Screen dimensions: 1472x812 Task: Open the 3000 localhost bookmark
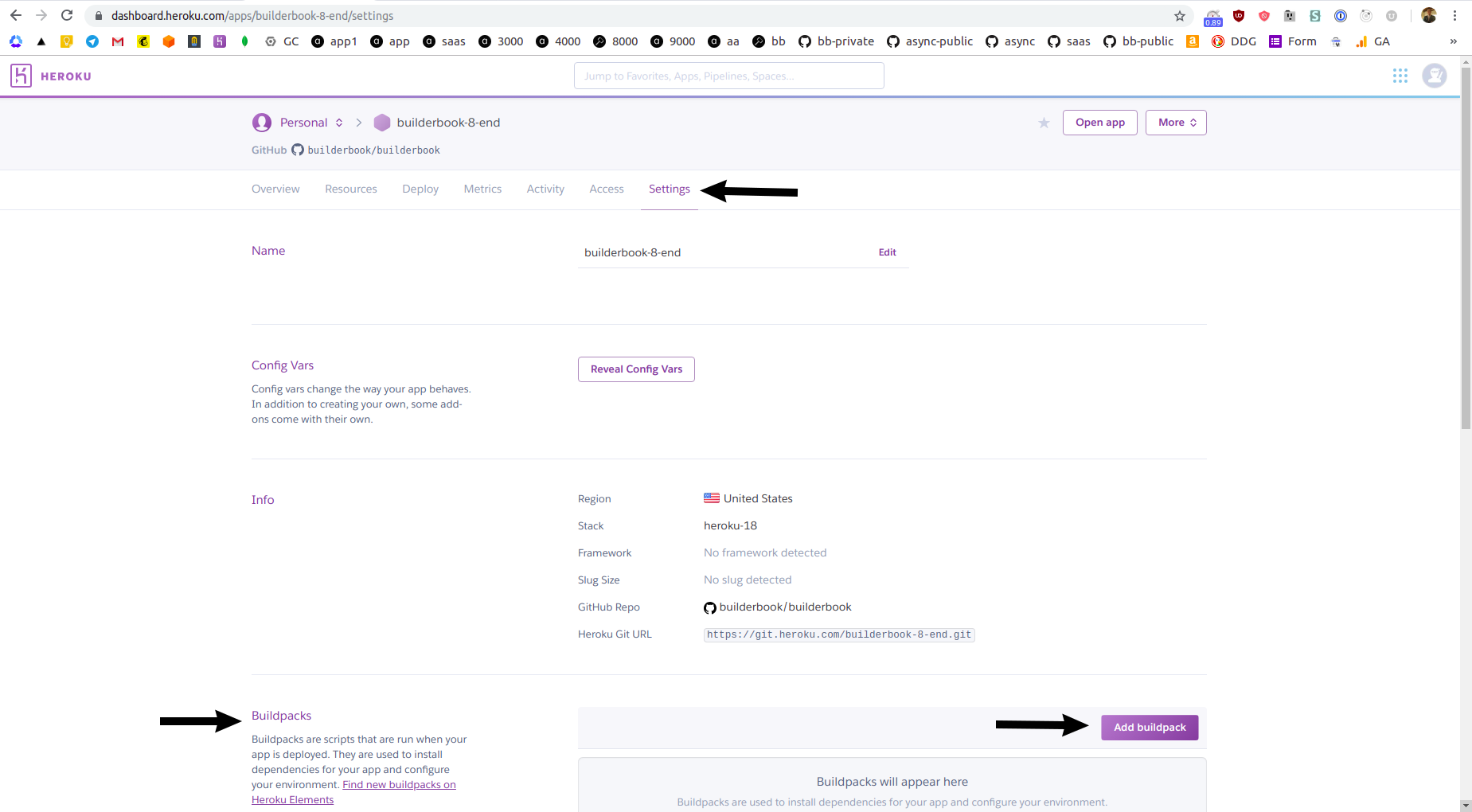tap(501, 41)
